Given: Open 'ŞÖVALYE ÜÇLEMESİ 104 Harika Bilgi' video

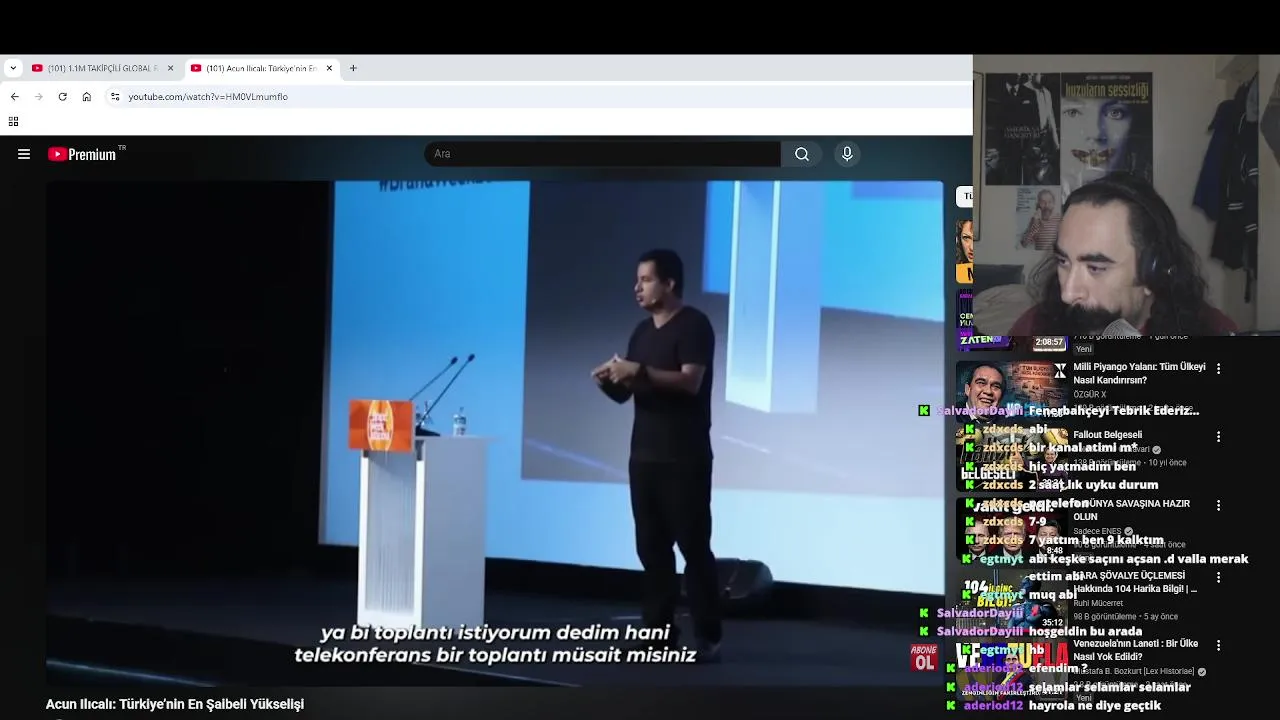Looking at the screenshot, I should click(1135, 582).
